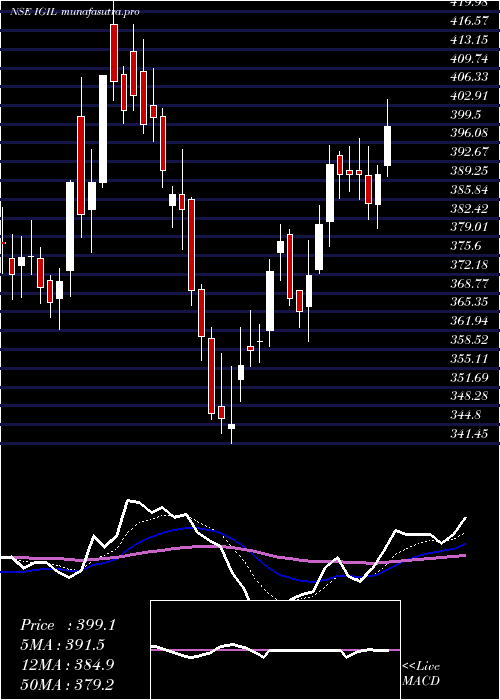Image resolution: width=500 pixels, height=700 pixels.
Task: Click the 365.35 price axis label
Action: (471, 302)
